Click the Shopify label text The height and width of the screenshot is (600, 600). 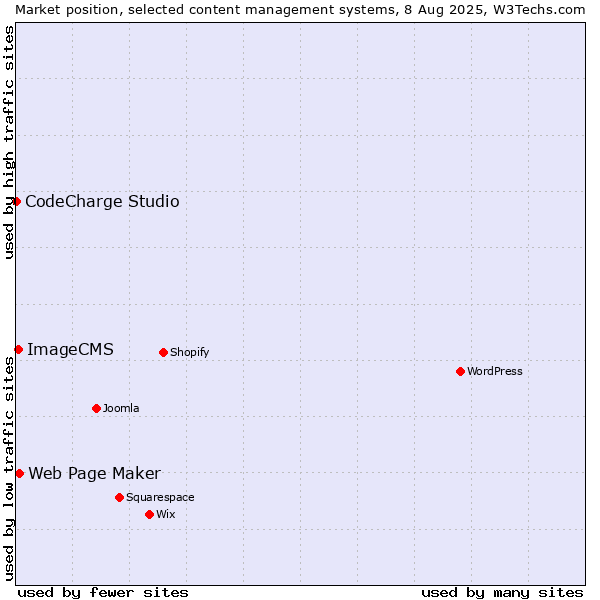(189, 352)
